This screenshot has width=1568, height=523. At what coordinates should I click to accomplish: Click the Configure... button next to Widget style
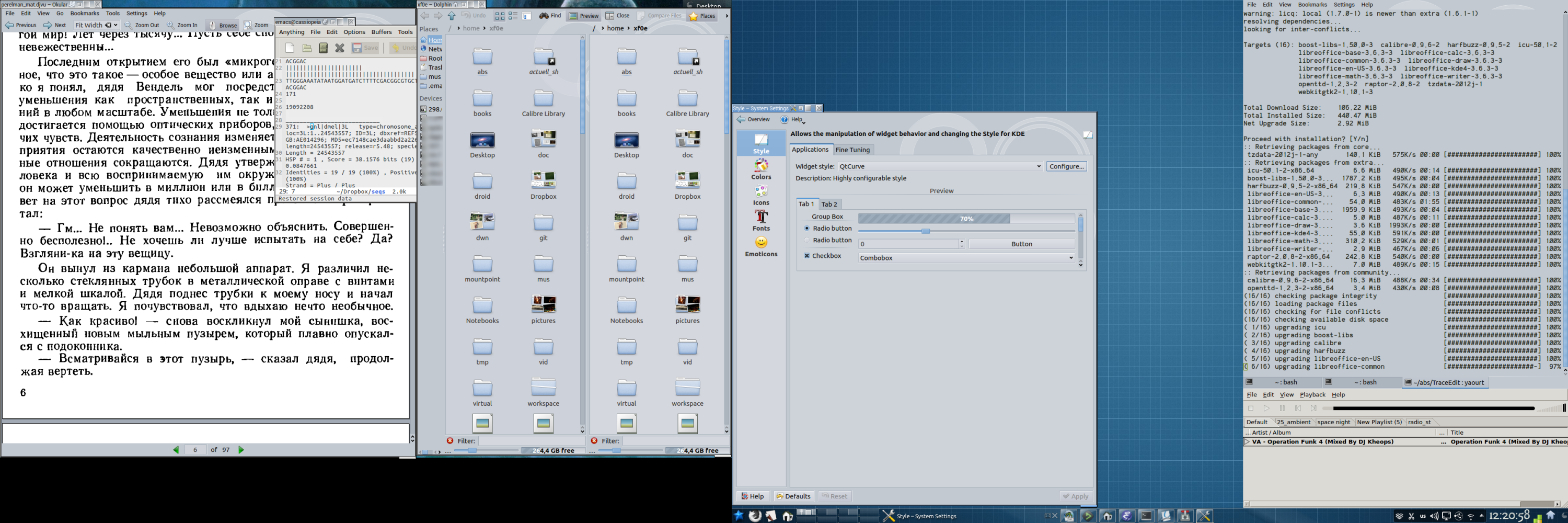pos(1066,166)
